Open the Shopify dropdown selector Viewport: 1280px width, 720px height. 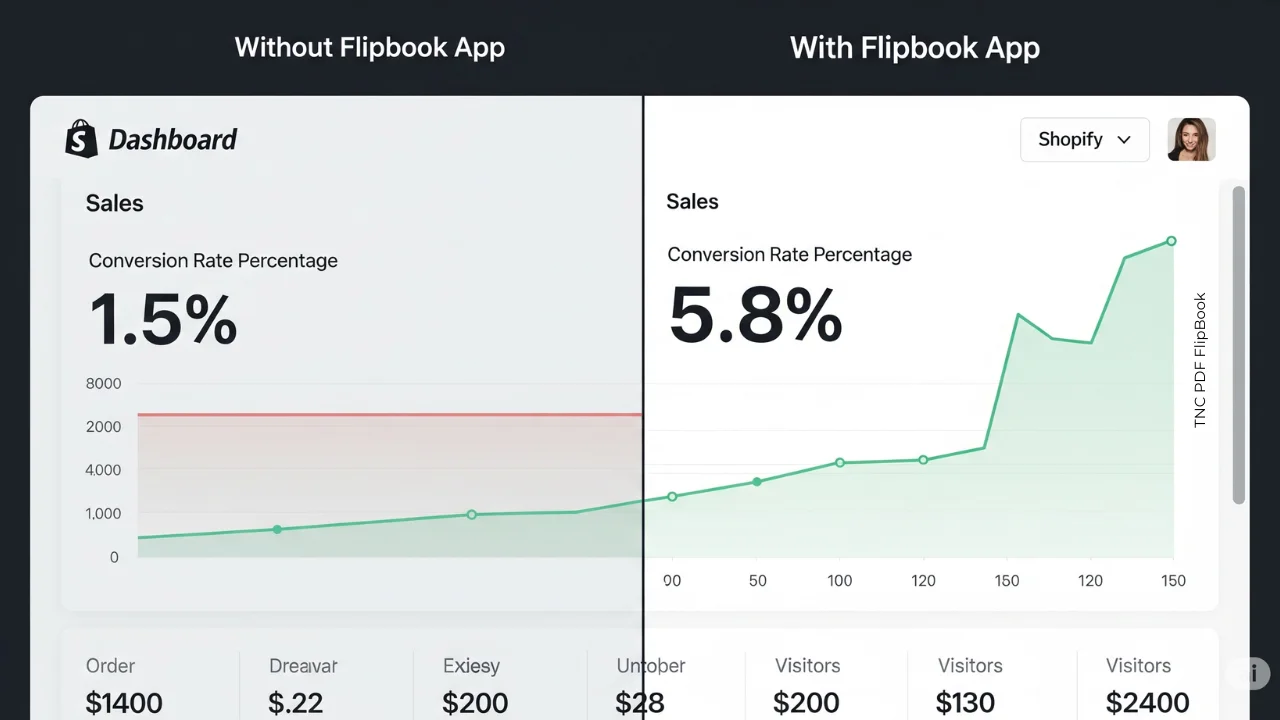pos(1084,140)
